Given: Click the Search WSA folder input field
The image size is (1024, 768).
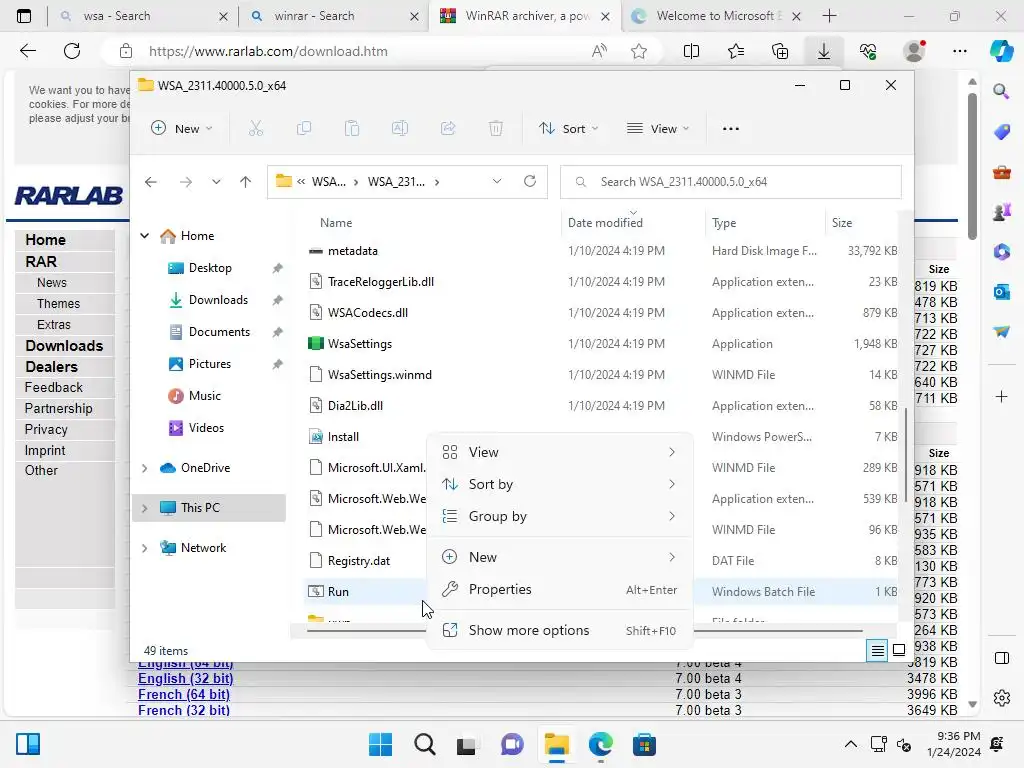Looking at the screenshot, I should pos(731,182).
